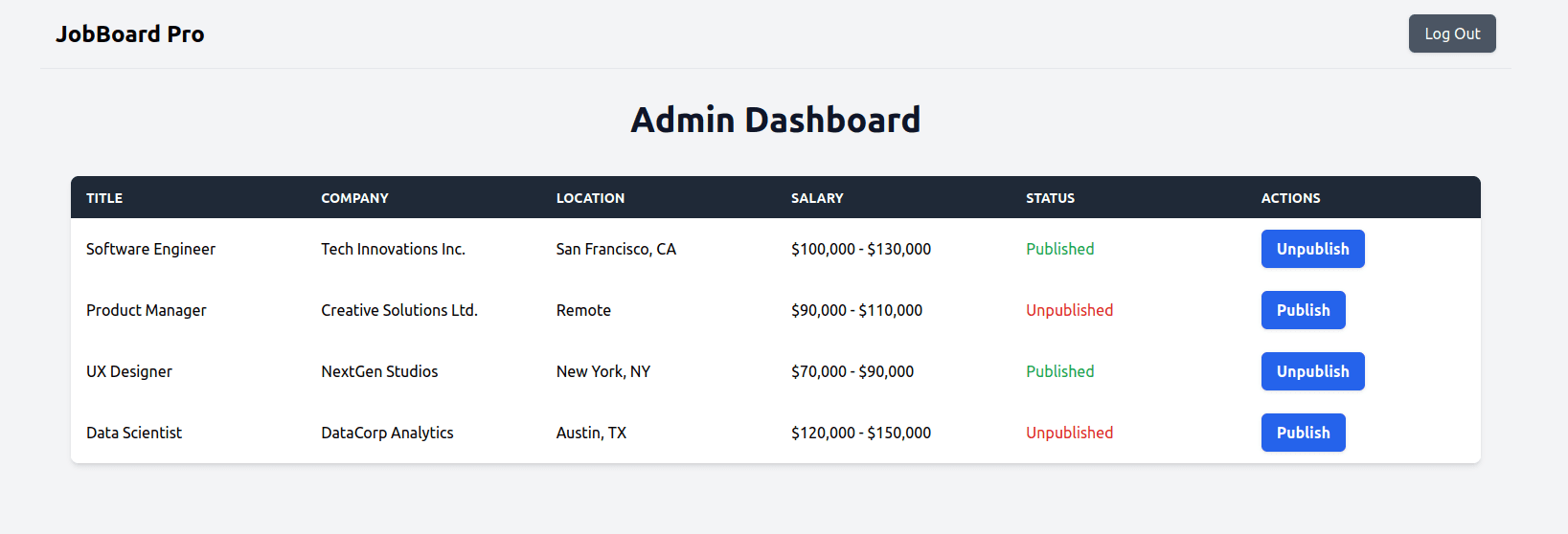Viewport: 1568px width, 534px height.
Task: Click the LOCATION column header
Action: click(590, 198)
